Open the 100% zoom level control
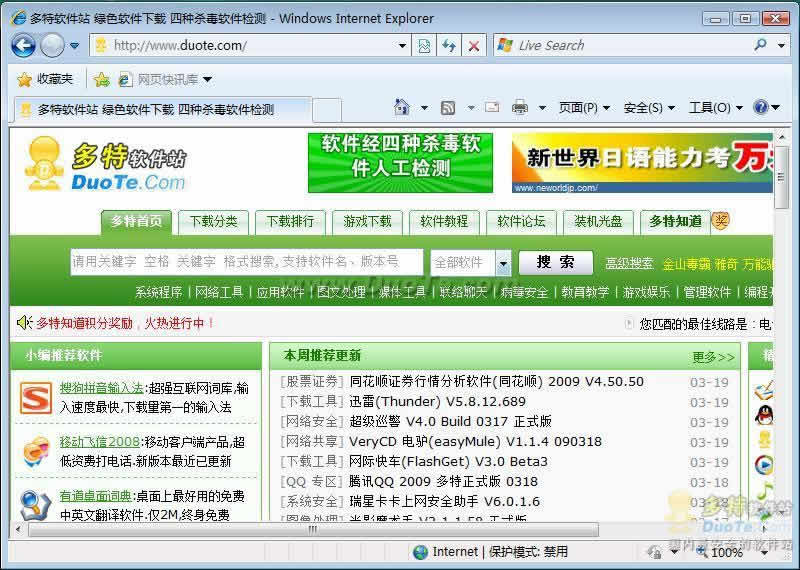800x570 pixels. coord(733,552)
